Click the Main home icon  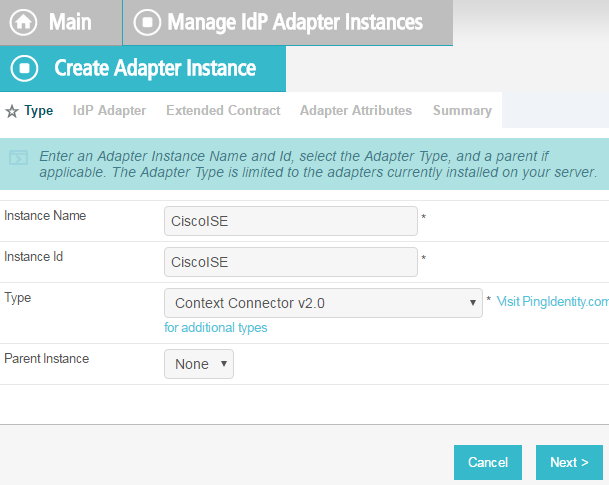pyautogui.click(x=23, y=22)
